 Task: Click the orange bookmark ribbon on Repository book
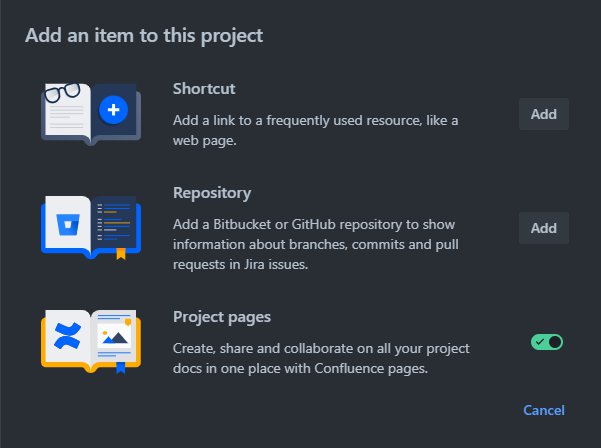(x=121, y=254)
